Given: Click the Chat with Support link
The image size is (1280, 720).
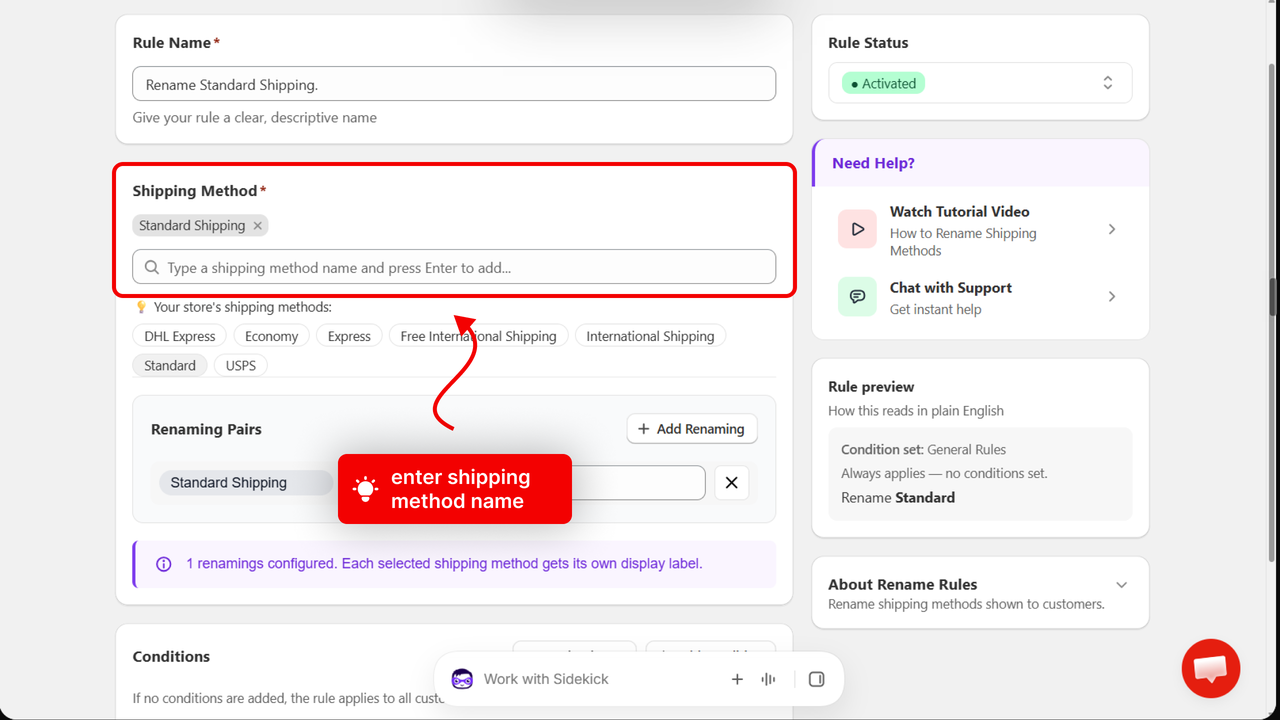Looking at the screenshot, I should click(x=950, y=288).
